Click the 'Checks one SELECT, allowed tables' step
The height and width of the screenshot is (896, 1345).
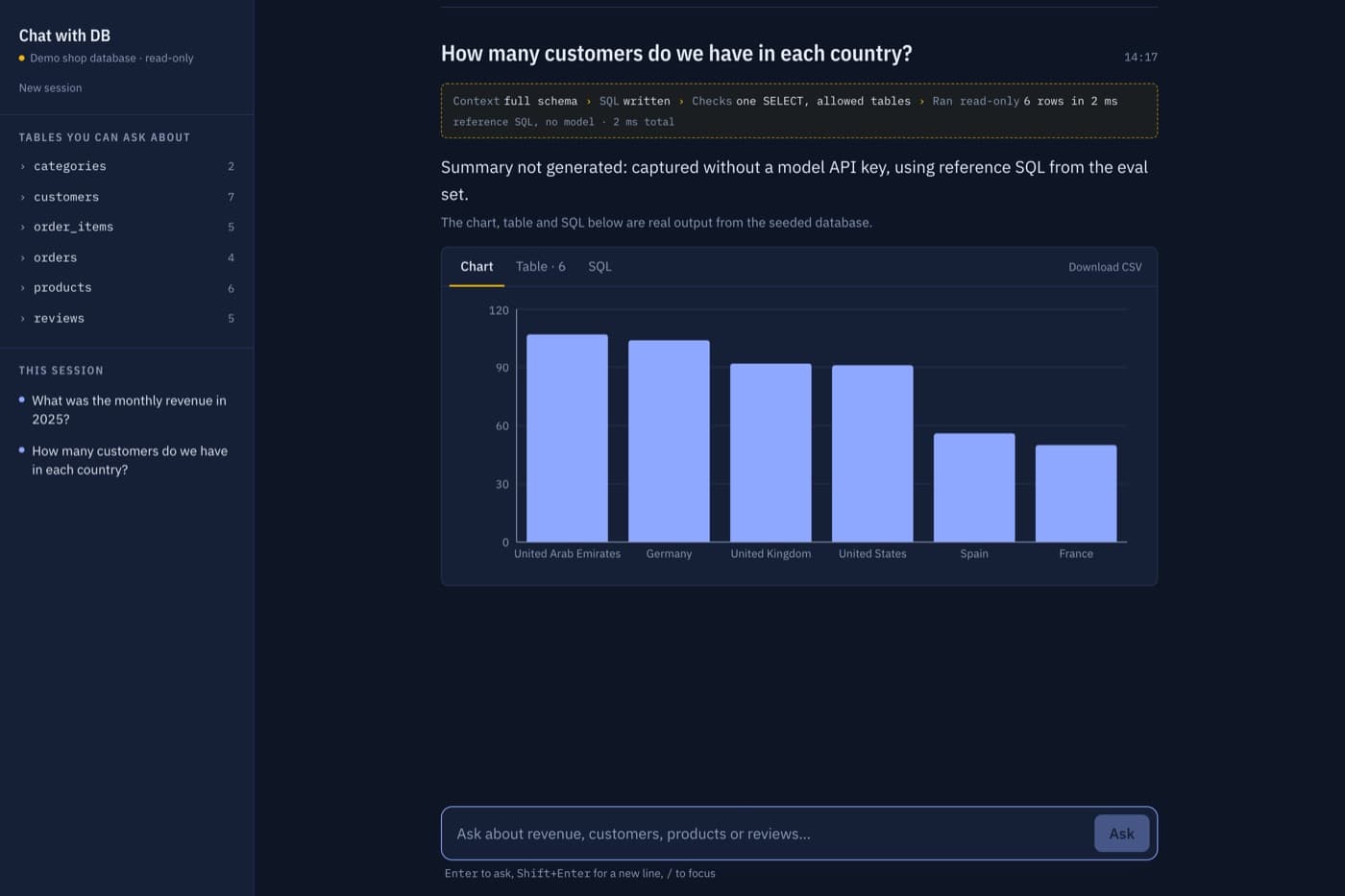pos(801,101)
